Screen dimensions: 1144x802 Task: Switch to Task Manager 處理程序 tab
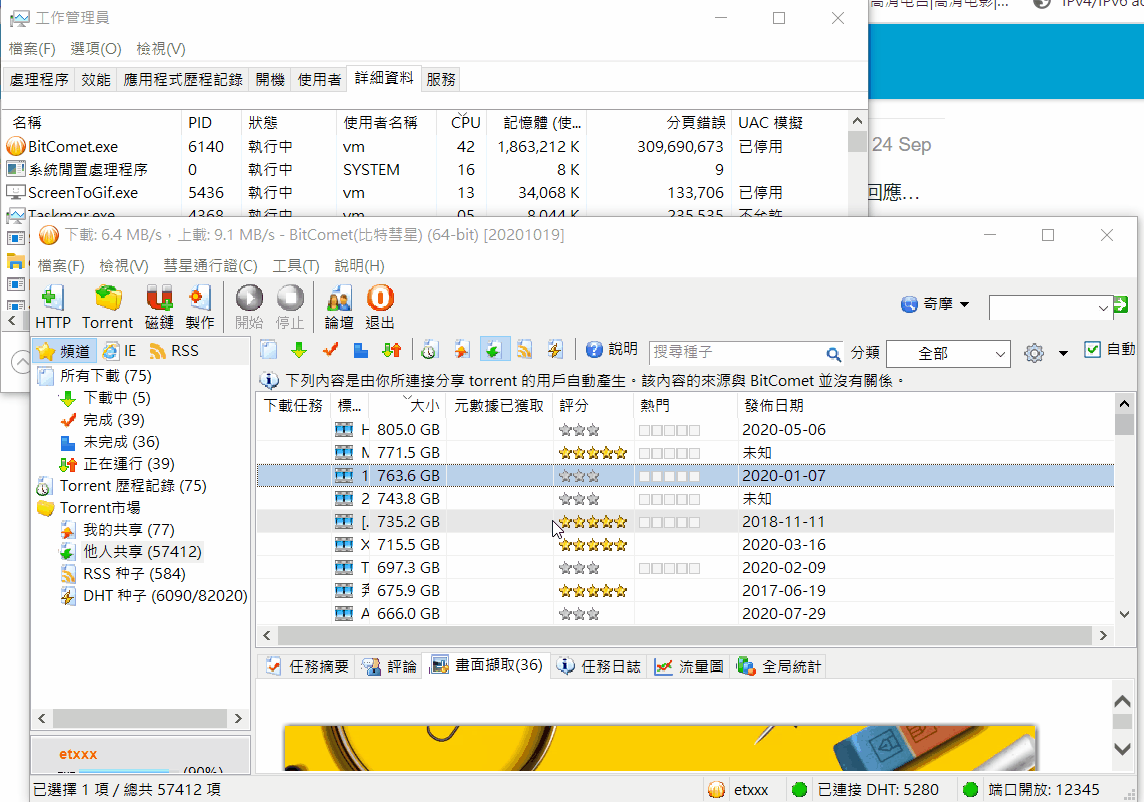[39, 80]
